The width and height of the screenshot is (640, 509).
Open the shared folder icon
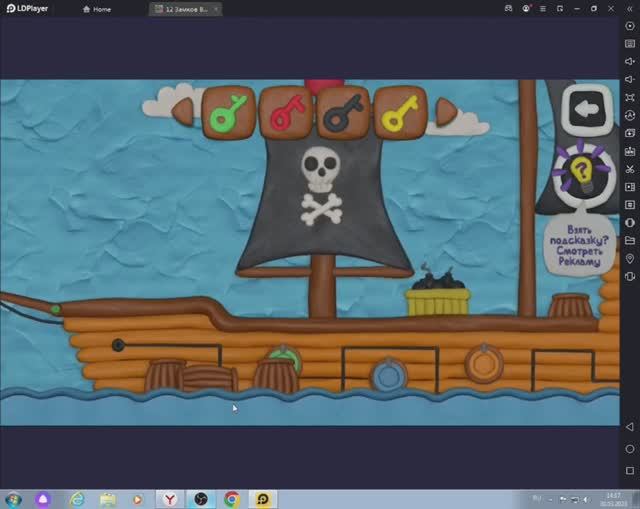[x=630, y=240]
